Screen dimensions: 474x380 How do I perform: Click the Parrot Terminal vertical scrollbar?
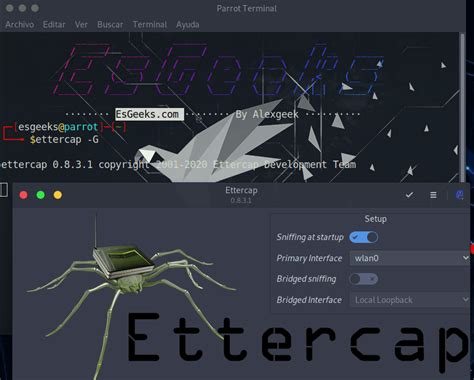pyautogui.click(x=462, y=107)
